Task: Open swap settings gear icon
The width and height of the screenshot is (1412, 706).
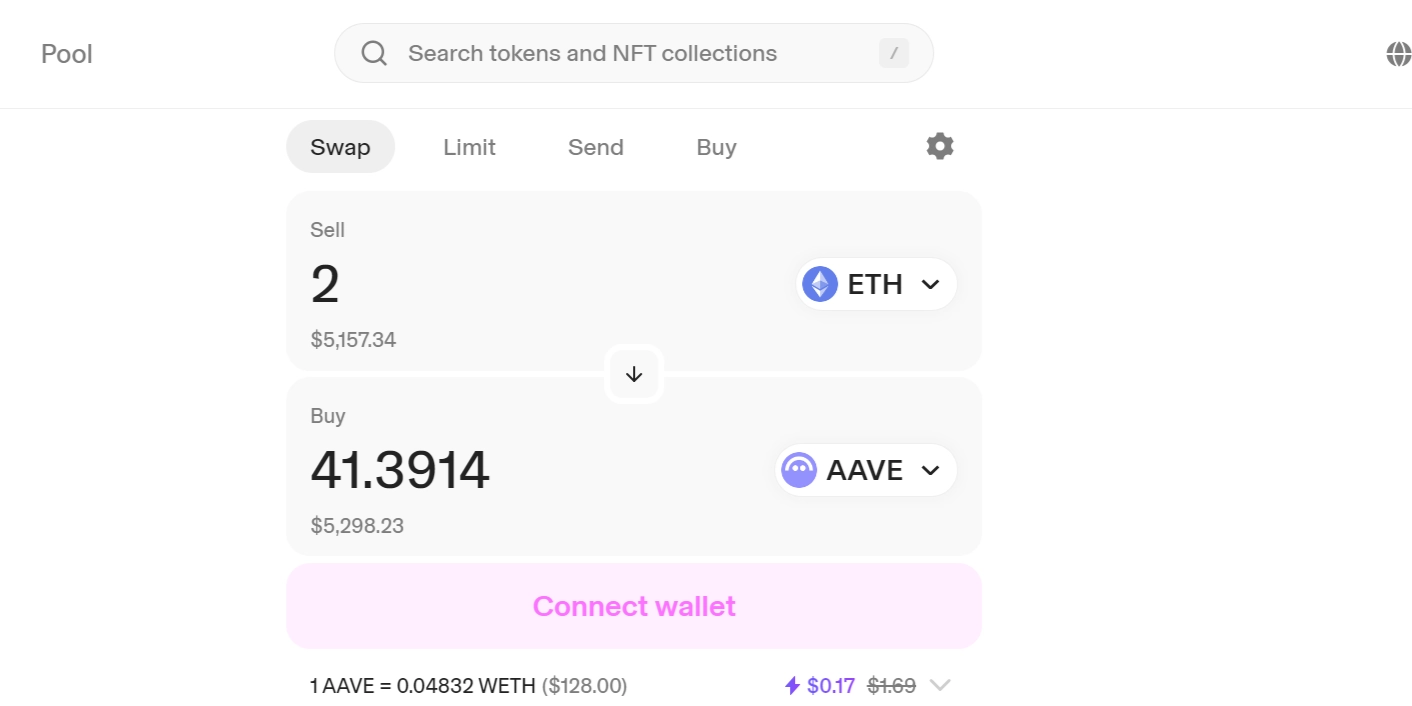Action: click(939, 147)
